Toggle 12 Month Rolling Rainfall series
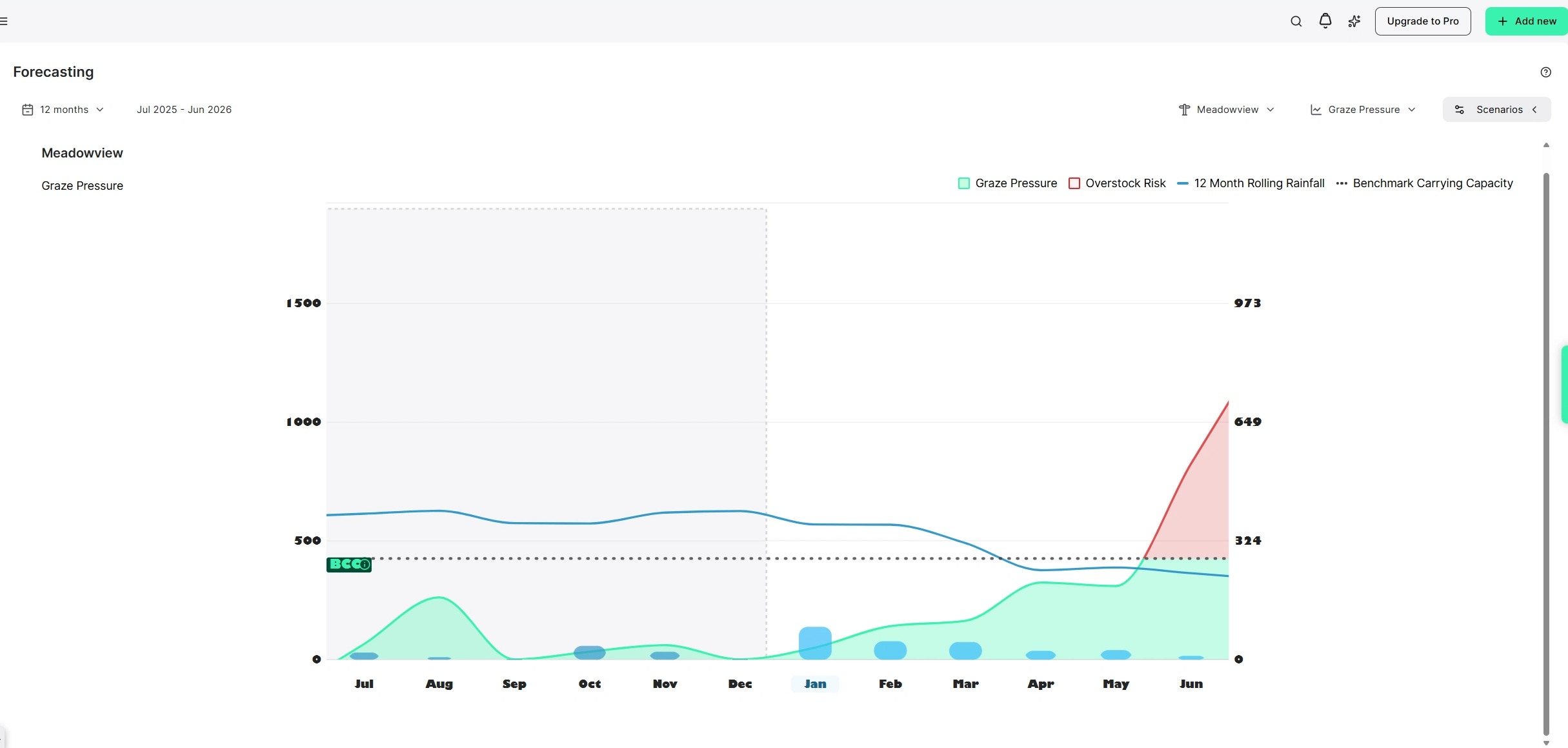The width and height of the screenshot is (1568, 748). (1251, 183)
